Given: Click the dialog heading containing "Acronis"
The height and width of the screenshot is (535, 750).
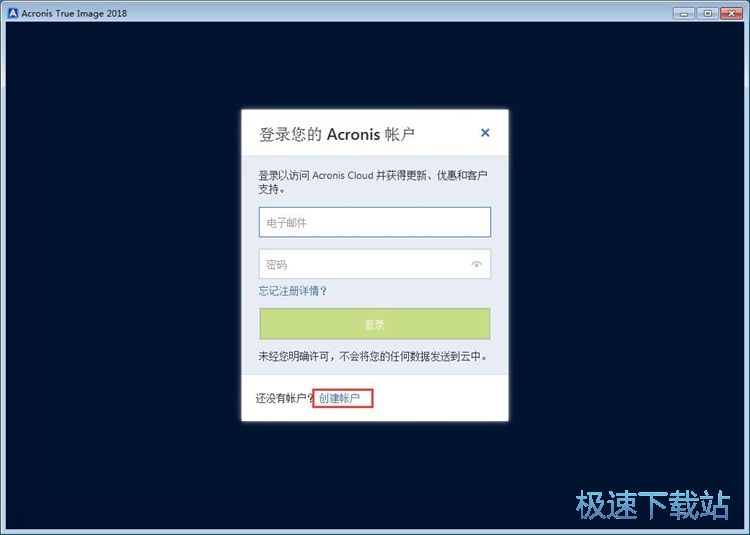Looking at the screenshot, I should pos(337,134).
